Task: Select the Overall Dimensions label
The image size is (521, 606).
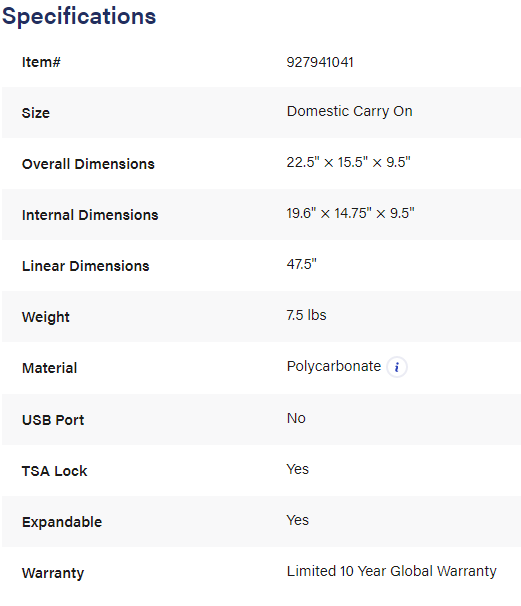Action: click(x=88, y=164)
